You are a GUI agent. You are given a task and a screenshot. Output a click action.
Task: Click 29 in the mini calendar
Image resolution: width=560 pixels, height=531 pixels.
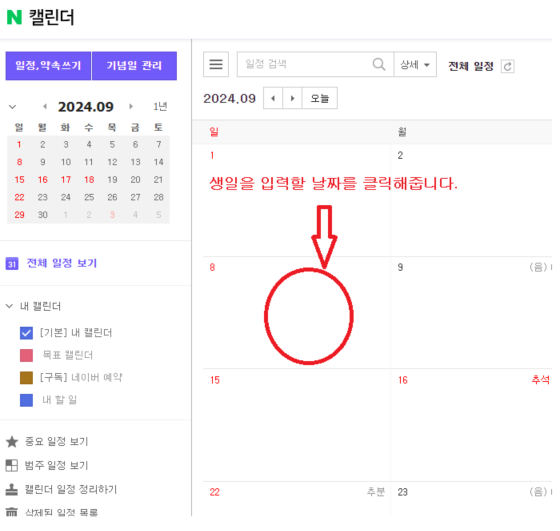click(19, 215)
